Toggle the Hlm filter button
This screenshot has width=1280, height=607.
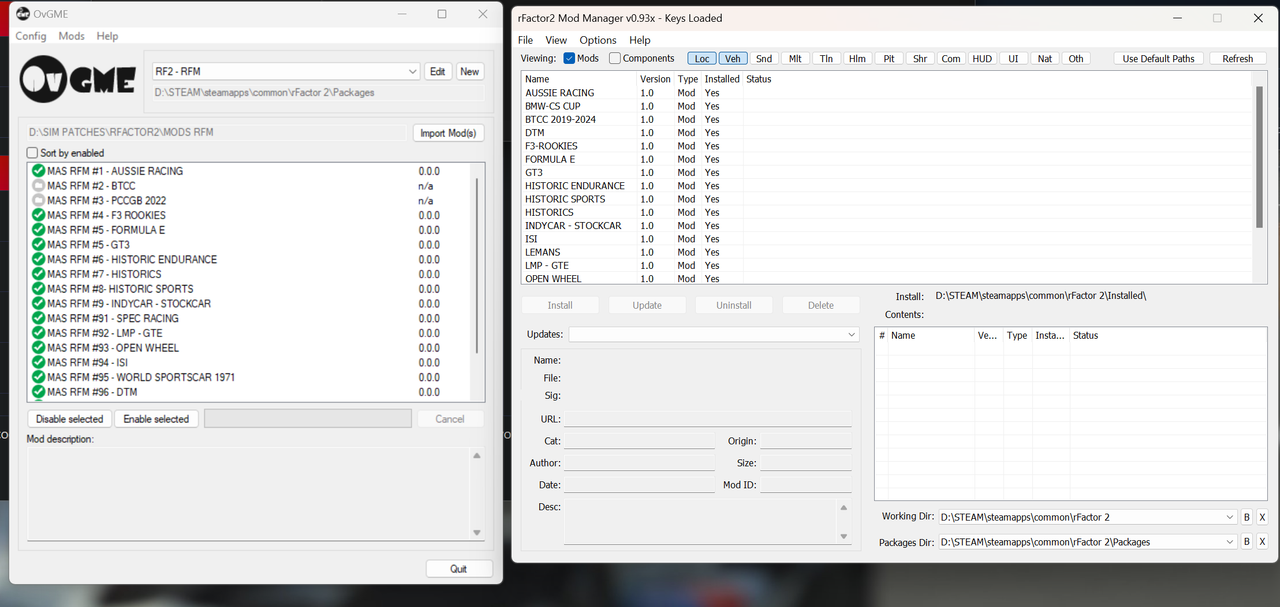(x=857, y=59)
